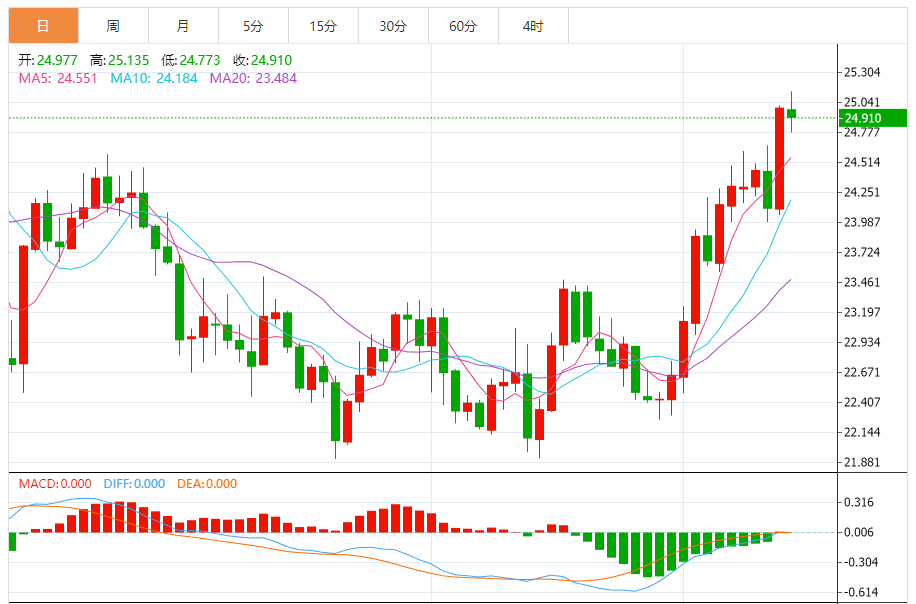The width and height of the screenshot is (916, 604).
Task: Click the latest green candlestick at chart right
Action: (792, 113)
